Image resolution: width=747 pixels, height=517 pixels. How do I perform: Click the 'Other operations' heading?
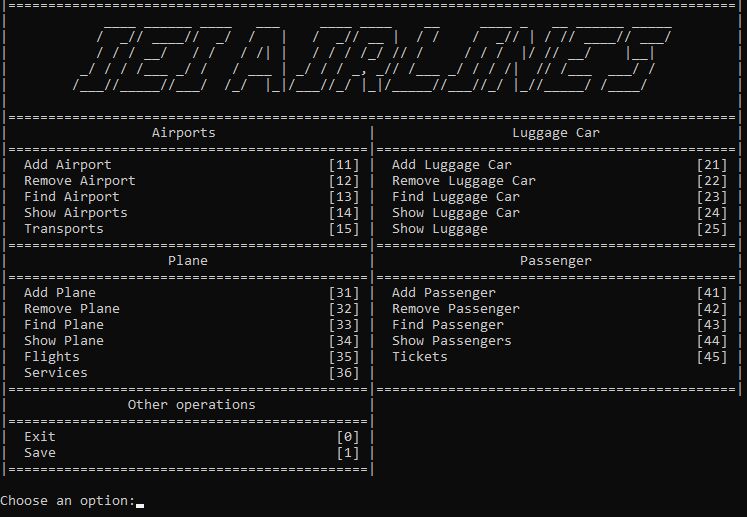(192, 405)
